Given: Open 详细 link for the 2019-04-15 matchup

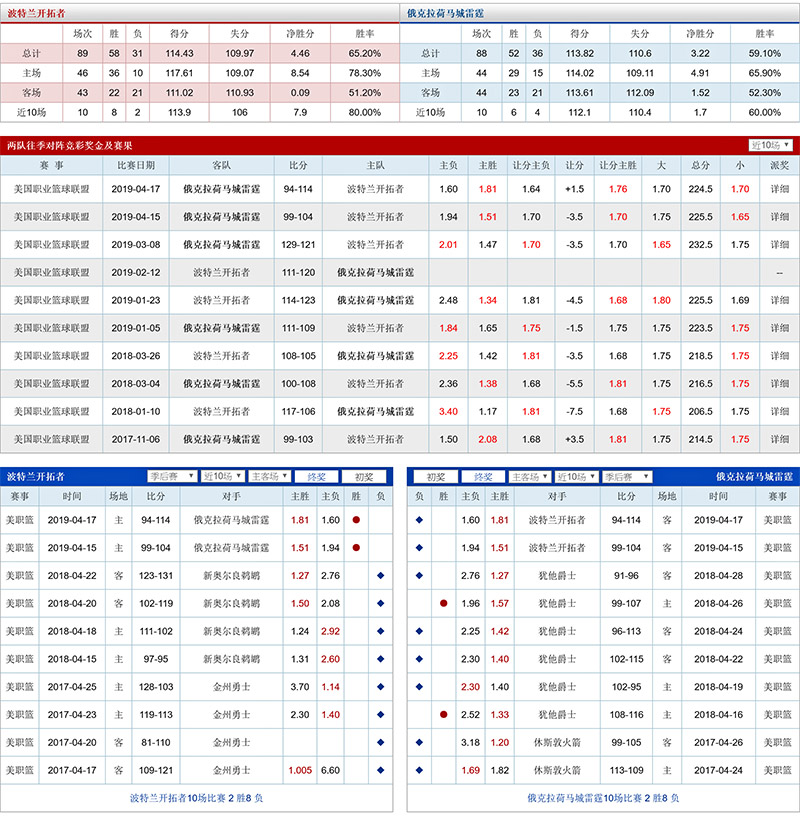Looking at the screenshot, I should (x=780, y=216).
